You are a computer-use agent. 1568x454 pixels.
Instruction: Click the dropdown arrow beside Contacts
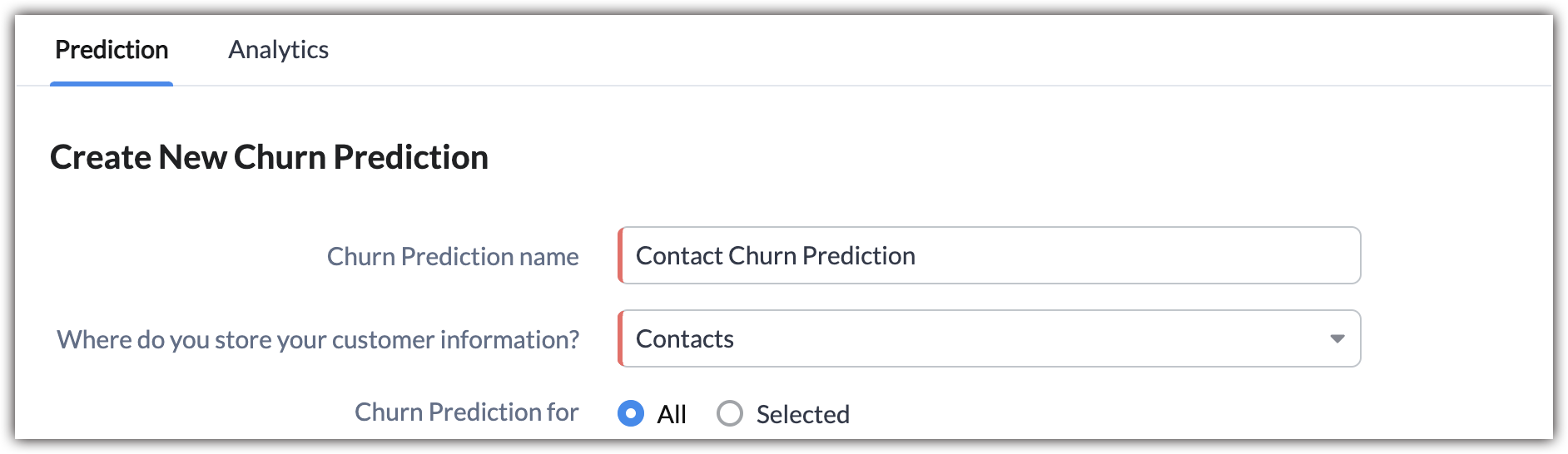click(1337, 338)
